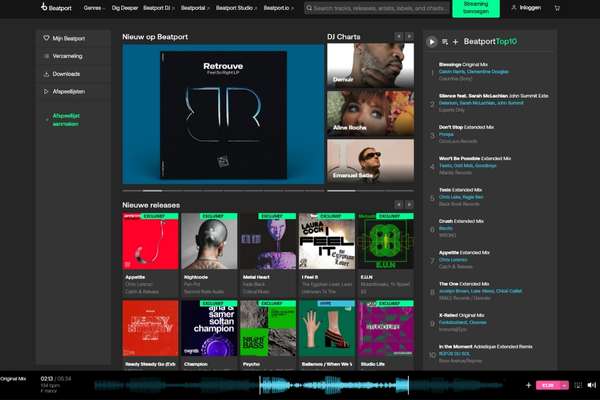Open the Beatport DJ dropdown
Image resolution: width=600 pixels, height=400 pixels.
159,8
